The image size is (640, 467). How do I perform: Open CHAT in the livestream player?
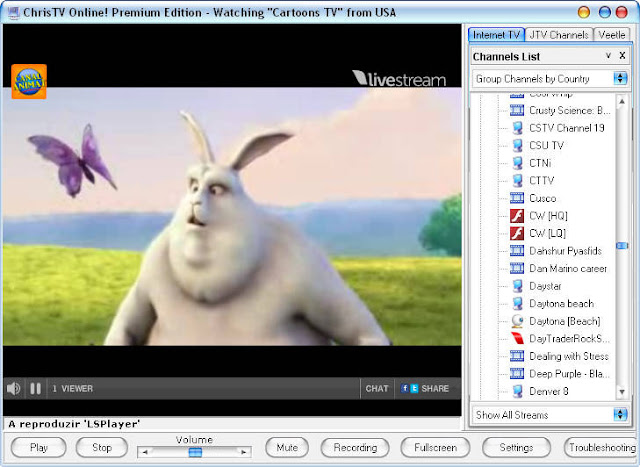pos(377,388)
